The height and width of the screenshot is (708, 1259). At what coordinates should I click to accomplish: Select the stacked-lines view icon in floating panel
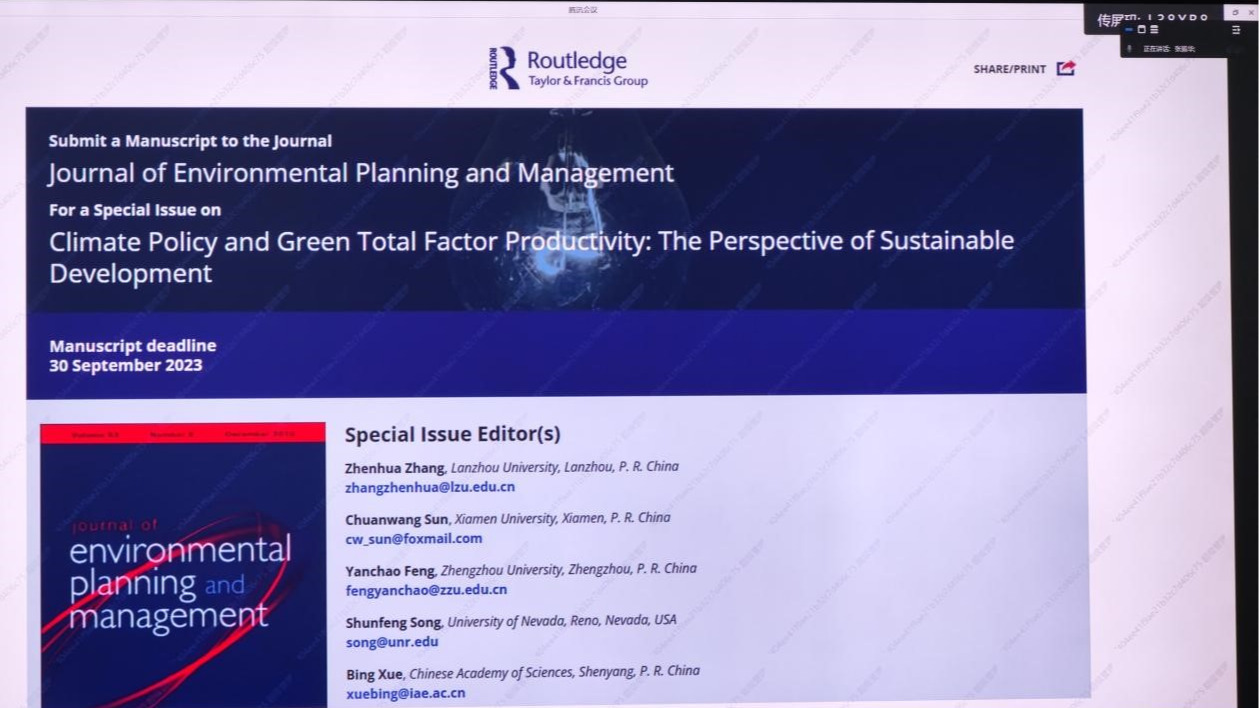1154,30
